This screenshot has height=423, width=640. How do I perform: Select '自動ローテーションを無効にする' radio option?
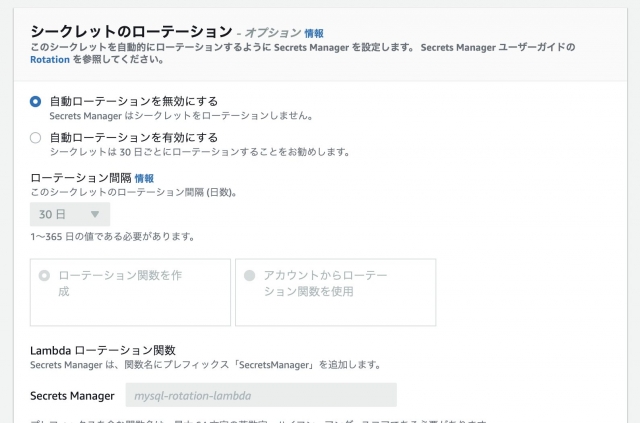(36, 101)
